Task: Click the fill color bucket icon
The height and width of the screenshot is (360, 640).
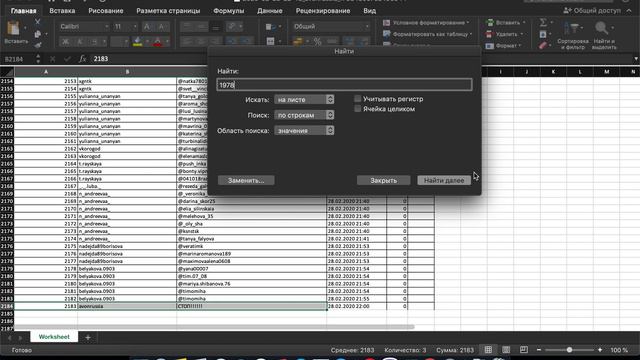Action: pos(138,42)
